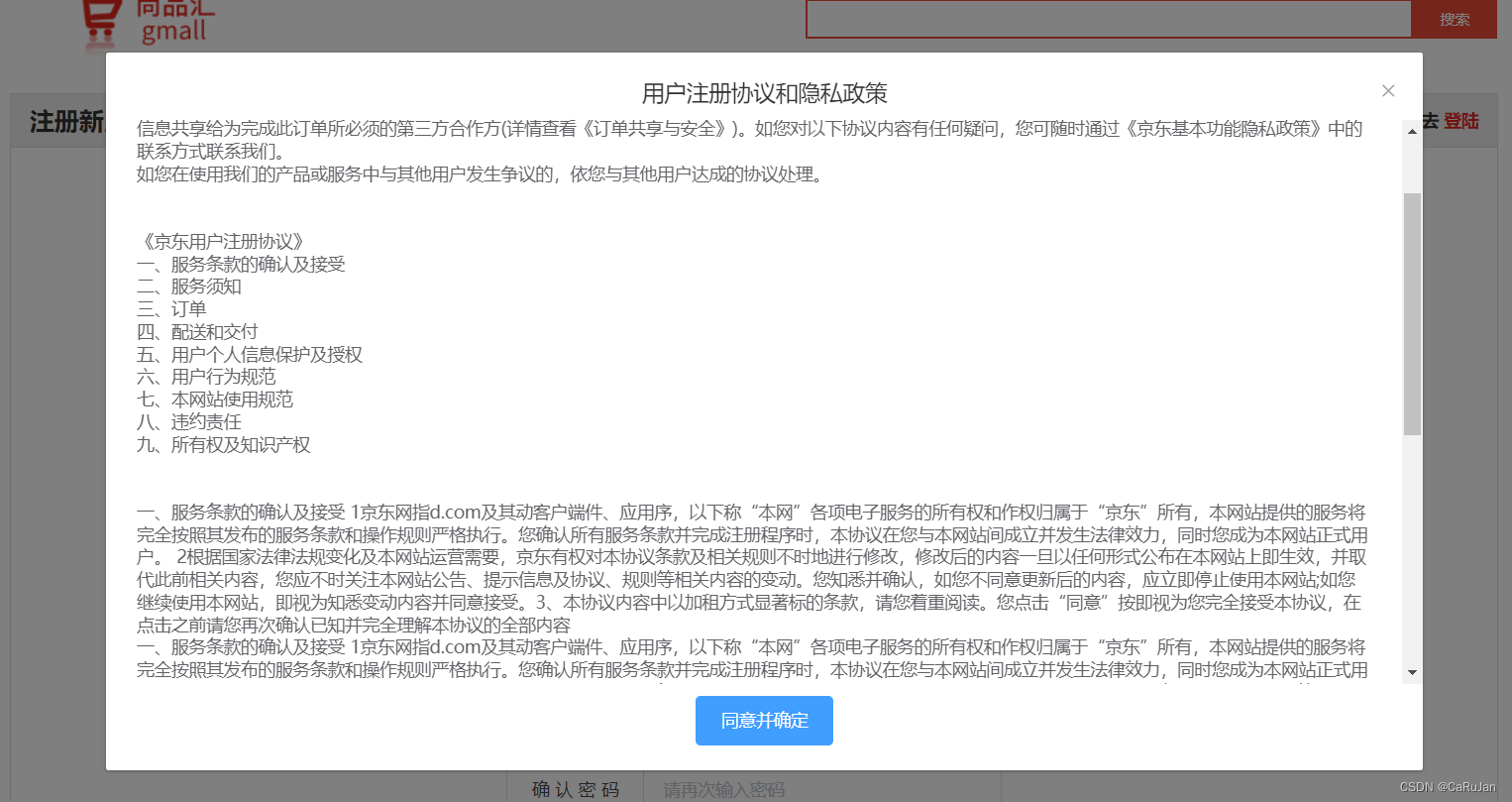Click the line 五、用户个人信息保护及授权
The height and width of the screenshot is (802, 1512).
tap(250, 355)
